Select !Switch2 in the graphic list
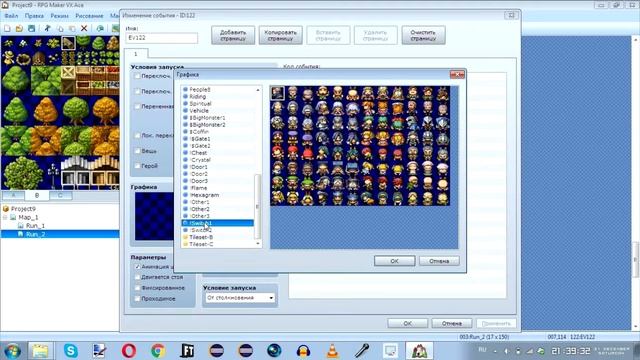Image resolution: width=640 pixels, height=360 pixels. point(200,230)
